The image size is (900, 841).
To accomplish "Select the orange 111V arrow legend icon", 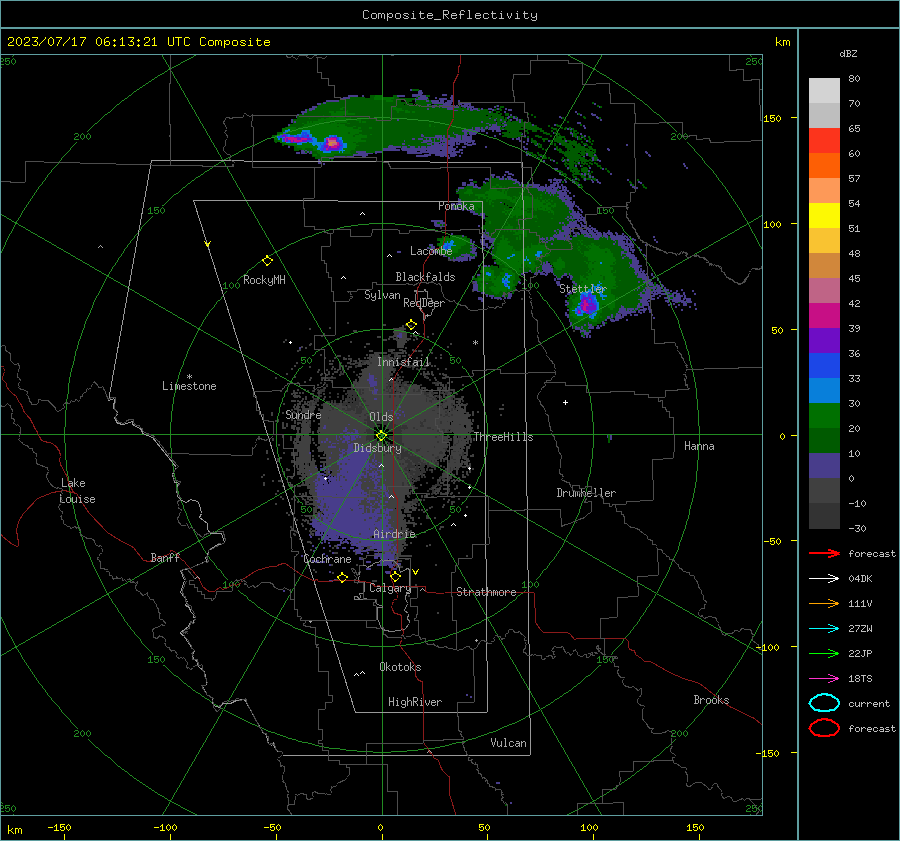I will [x=824, y=603].
